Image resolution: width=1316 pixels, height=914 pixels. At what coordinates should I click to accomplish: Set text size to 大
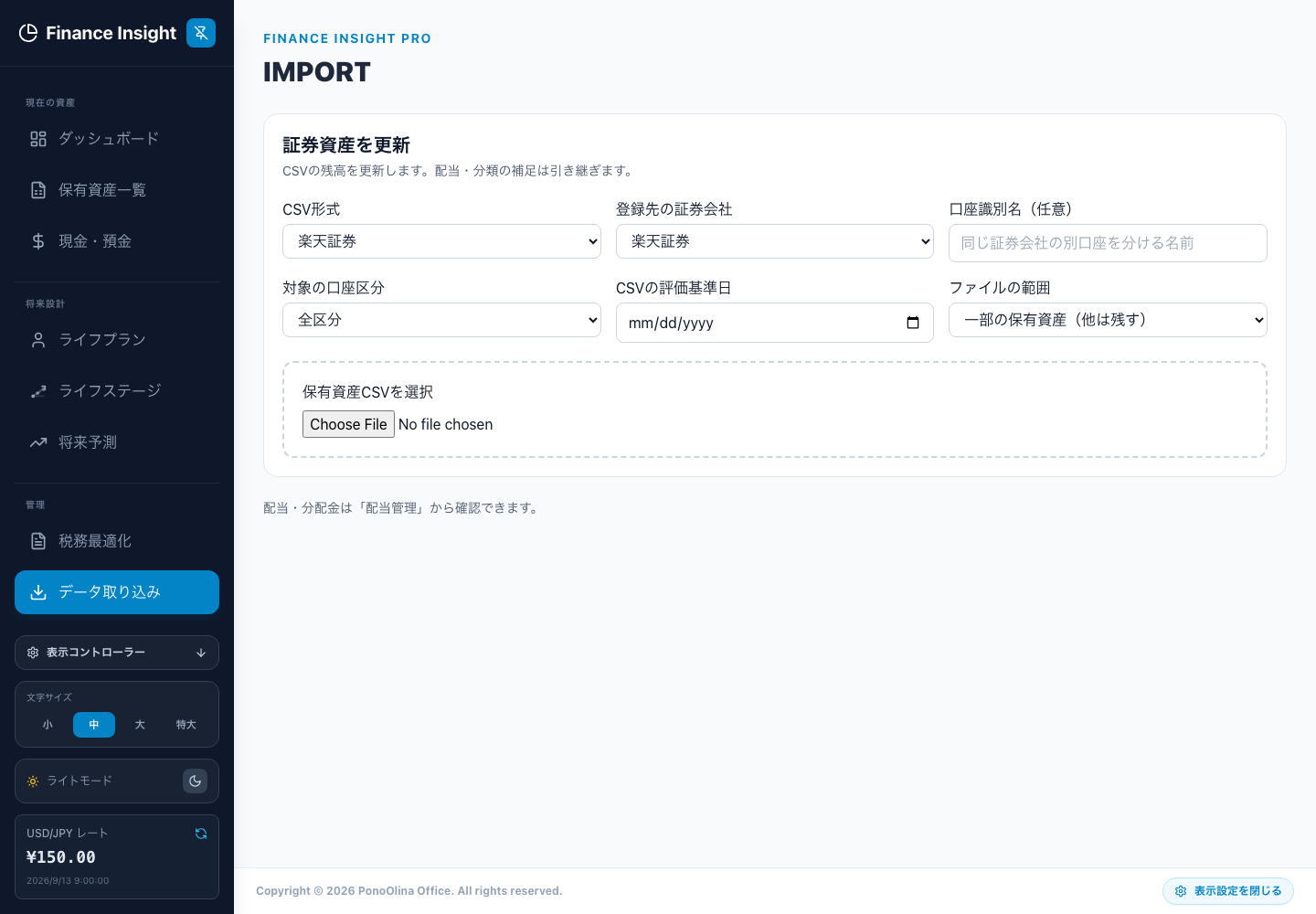pyautogui.click(x=140, y=725)
